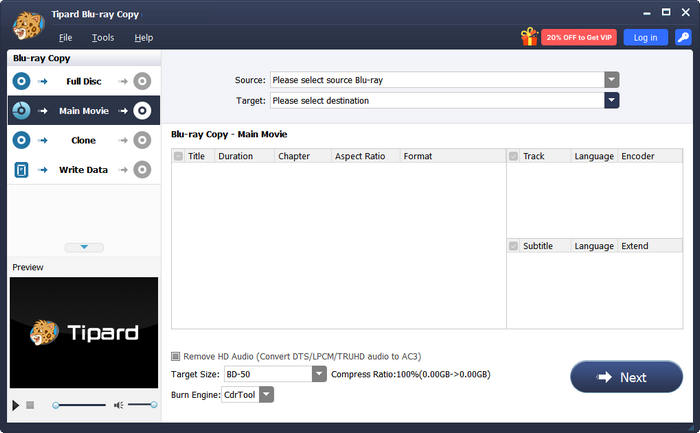Select the Full Disc copy mode
Viewport: 700px width, 433px height.
[84, 81]
